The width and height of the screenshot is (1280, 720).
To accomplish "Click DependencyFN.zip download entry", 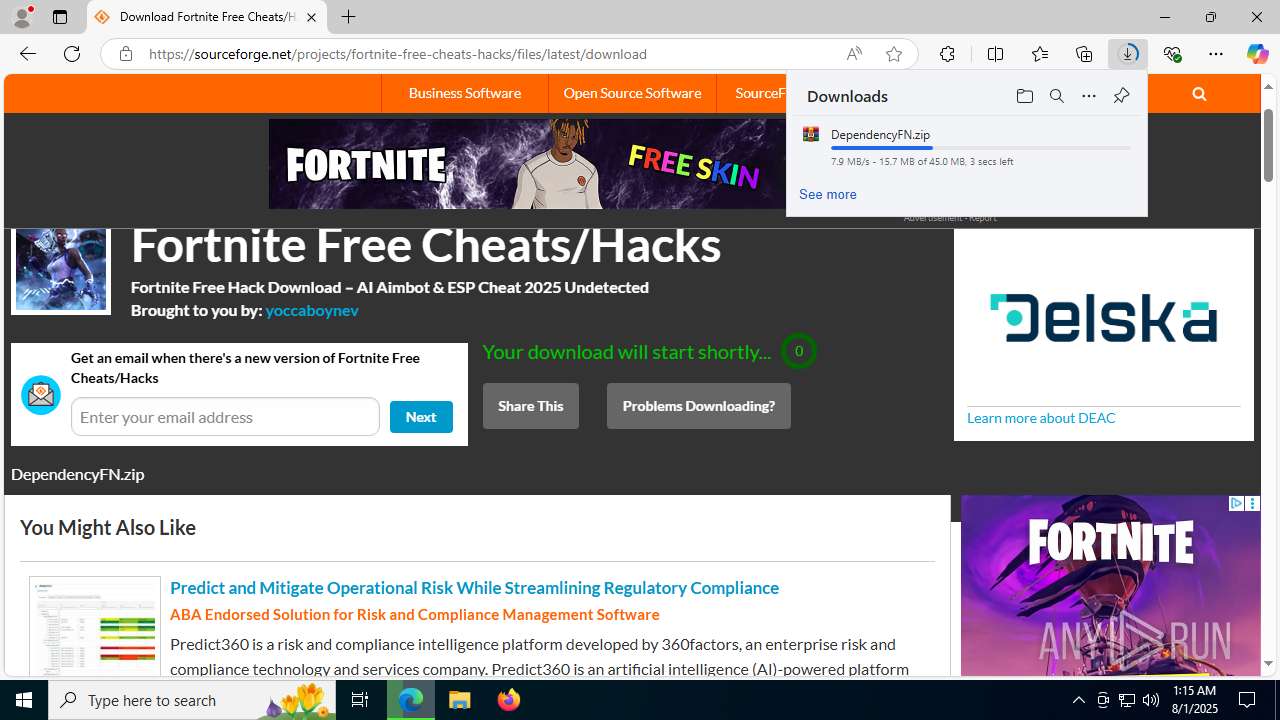I will point(966,147).
